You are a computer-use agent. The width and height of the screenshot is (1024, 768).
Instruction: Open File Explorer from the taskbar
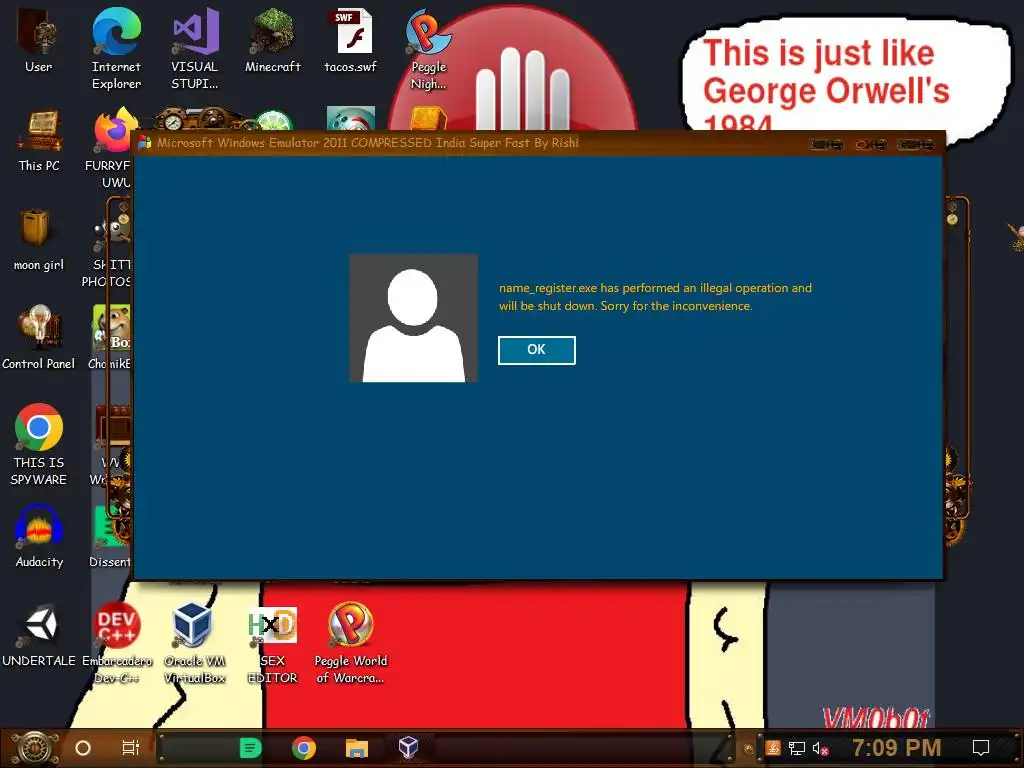pyautogui.click(x=357, y=748)
